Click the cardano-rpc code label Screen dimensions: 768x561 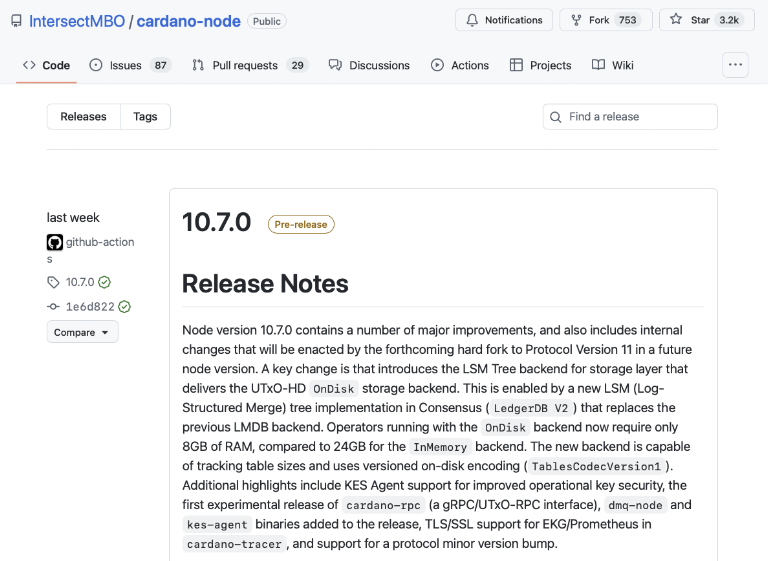coord(384,505)
